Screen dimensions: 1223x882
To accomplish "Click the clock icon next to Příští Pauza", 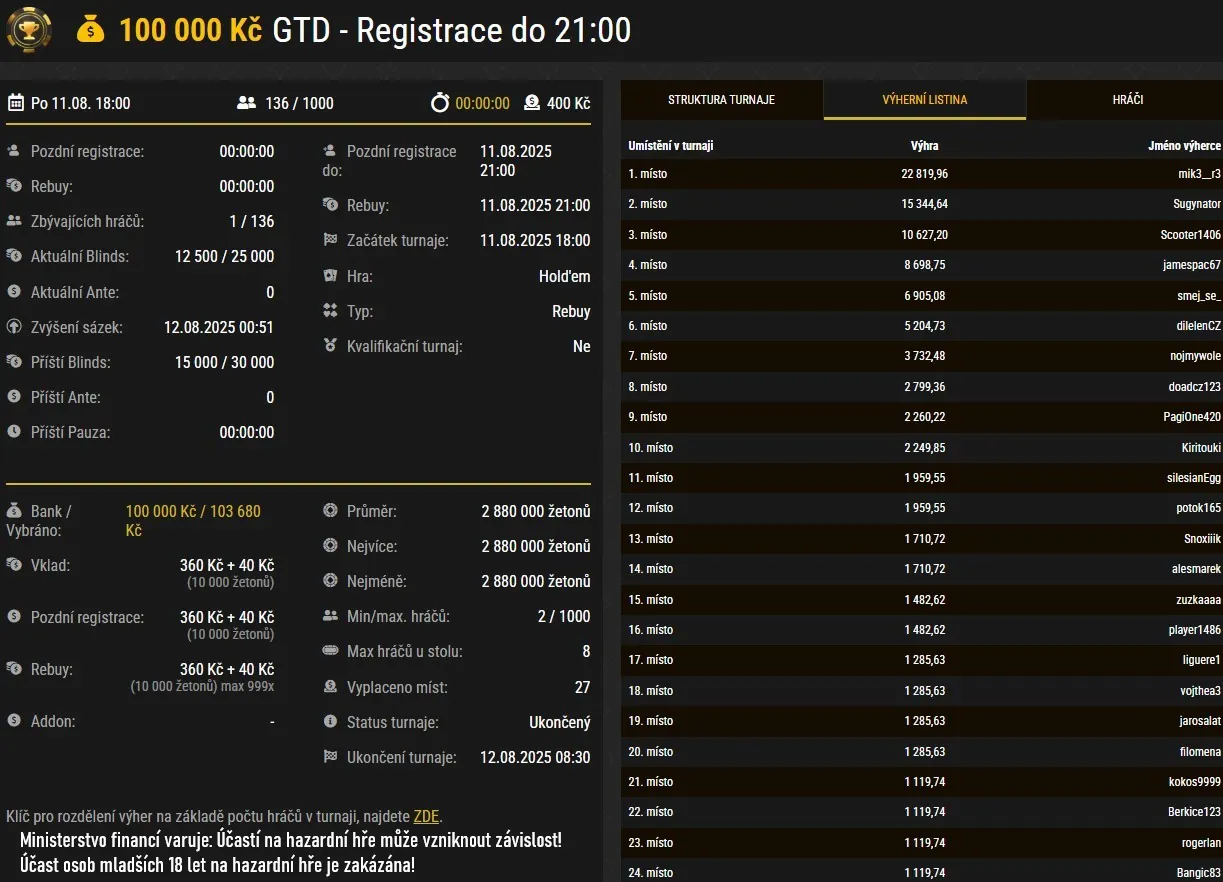I will coord(14,432).
